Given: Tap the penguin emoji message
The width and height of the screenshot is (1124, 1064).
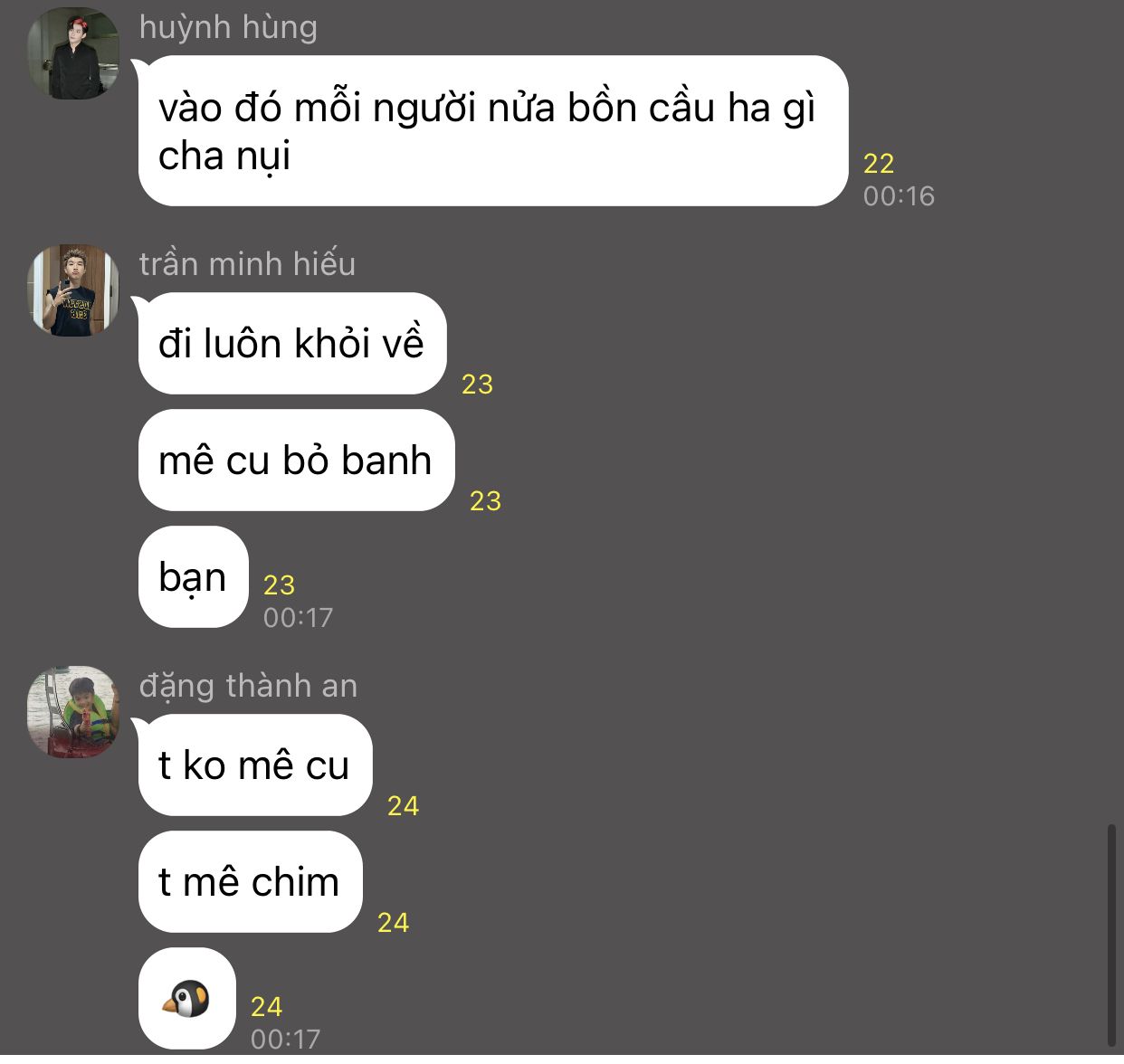Looking at the screenshot, I should pyautogui.click(x=187, y=999).
